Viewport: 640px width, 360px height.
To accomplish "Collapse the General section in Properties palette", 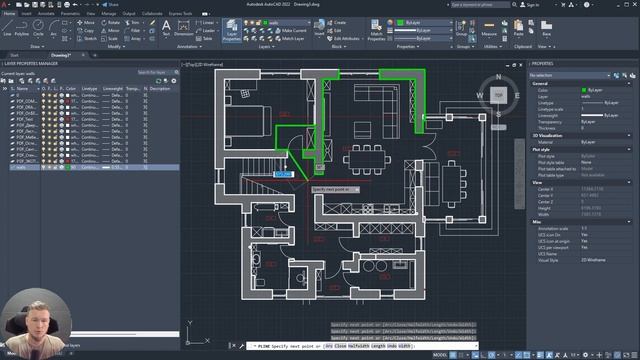I will point(628,84).
